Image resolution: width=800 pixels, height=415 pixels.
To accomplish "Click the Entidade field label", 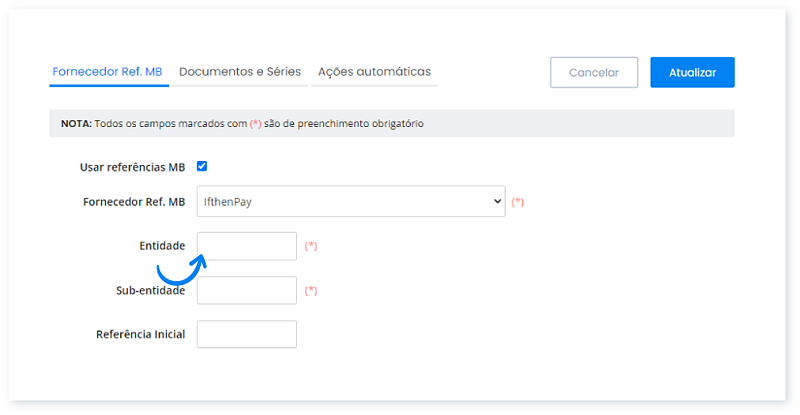I will (x=162, y=246).
